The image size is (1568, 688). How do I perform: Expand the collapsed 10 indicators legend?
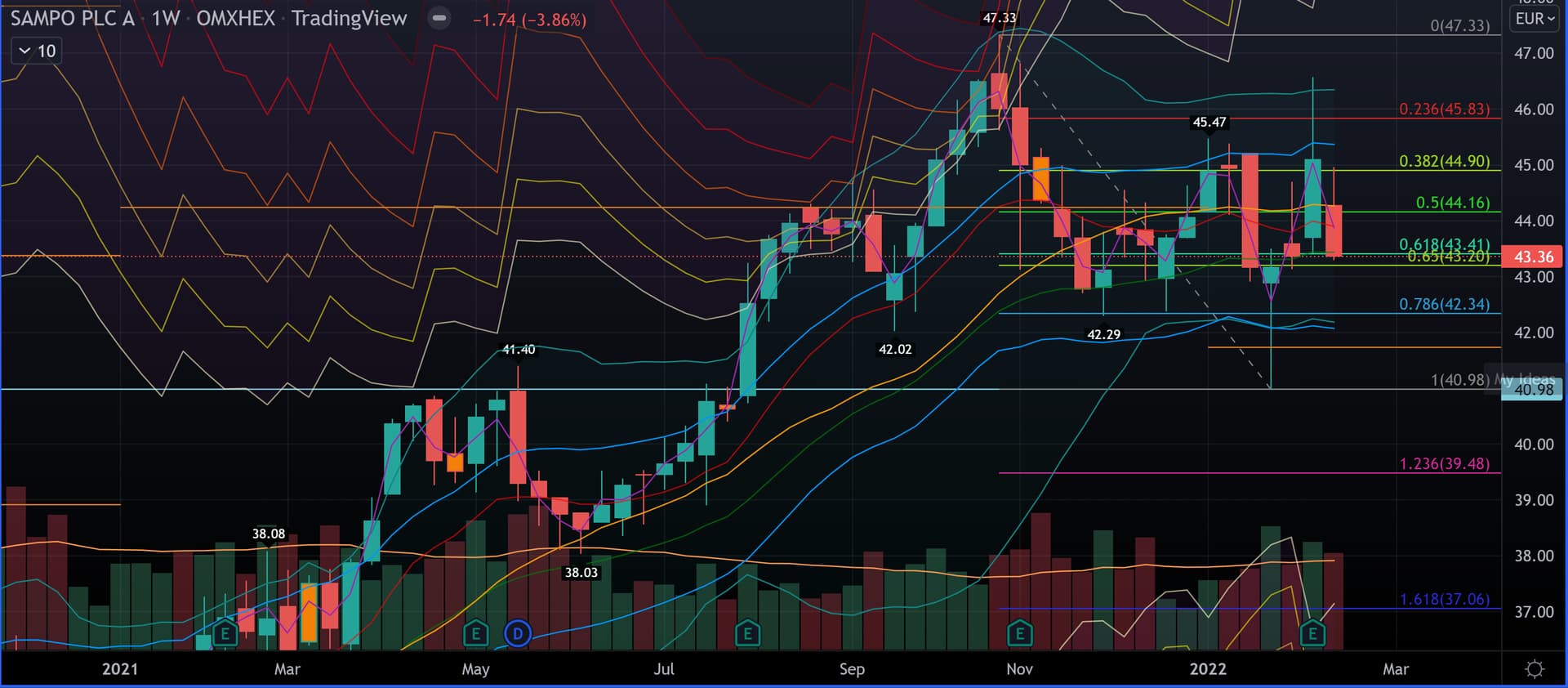tap(38, 51)
